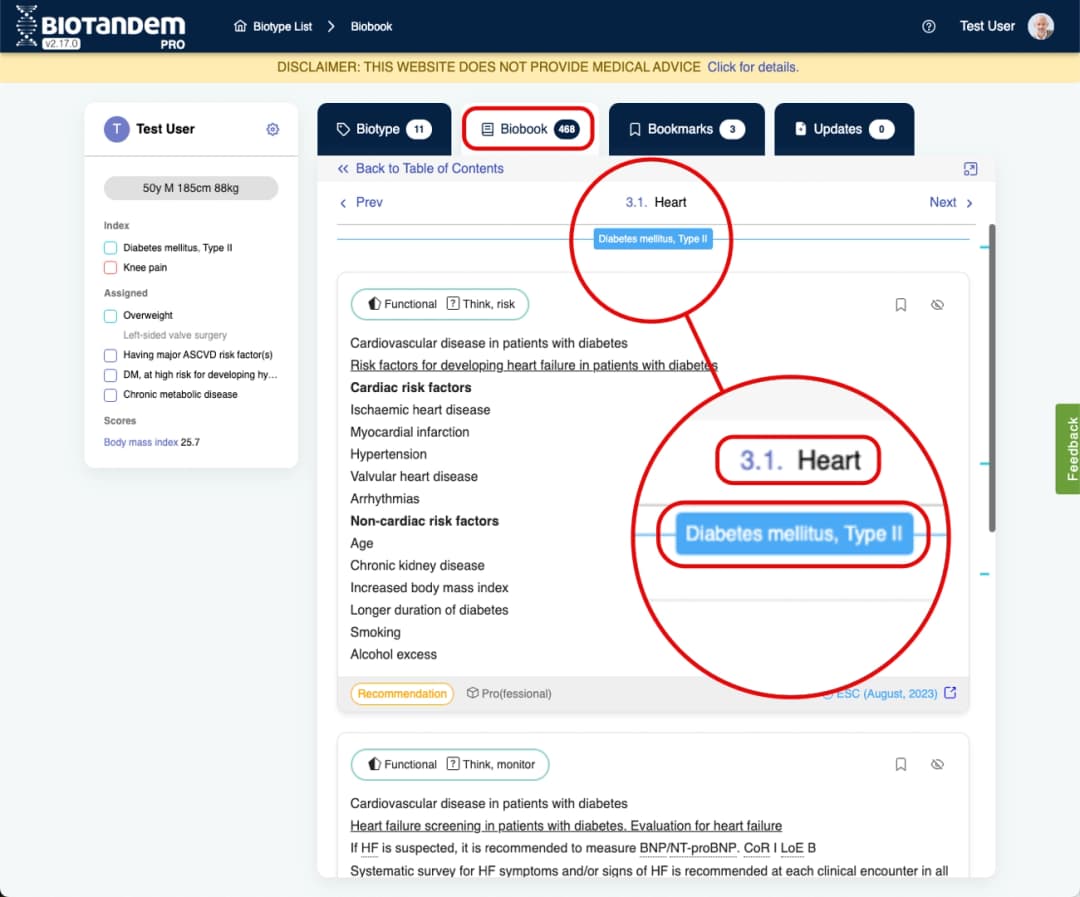
Task: Toggle the Overweight checkbox
Action: [x=111, y=316]
